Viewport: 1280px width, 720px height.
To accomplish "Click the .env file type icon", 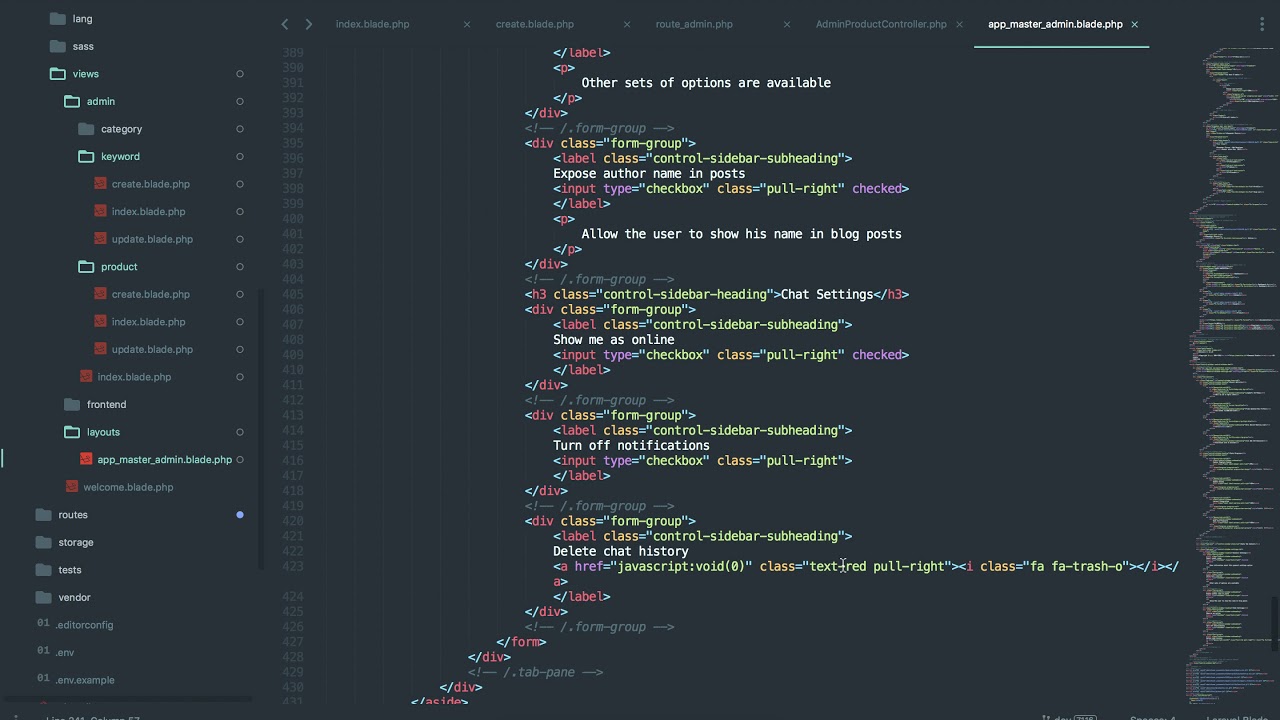I will coord(43,652).
